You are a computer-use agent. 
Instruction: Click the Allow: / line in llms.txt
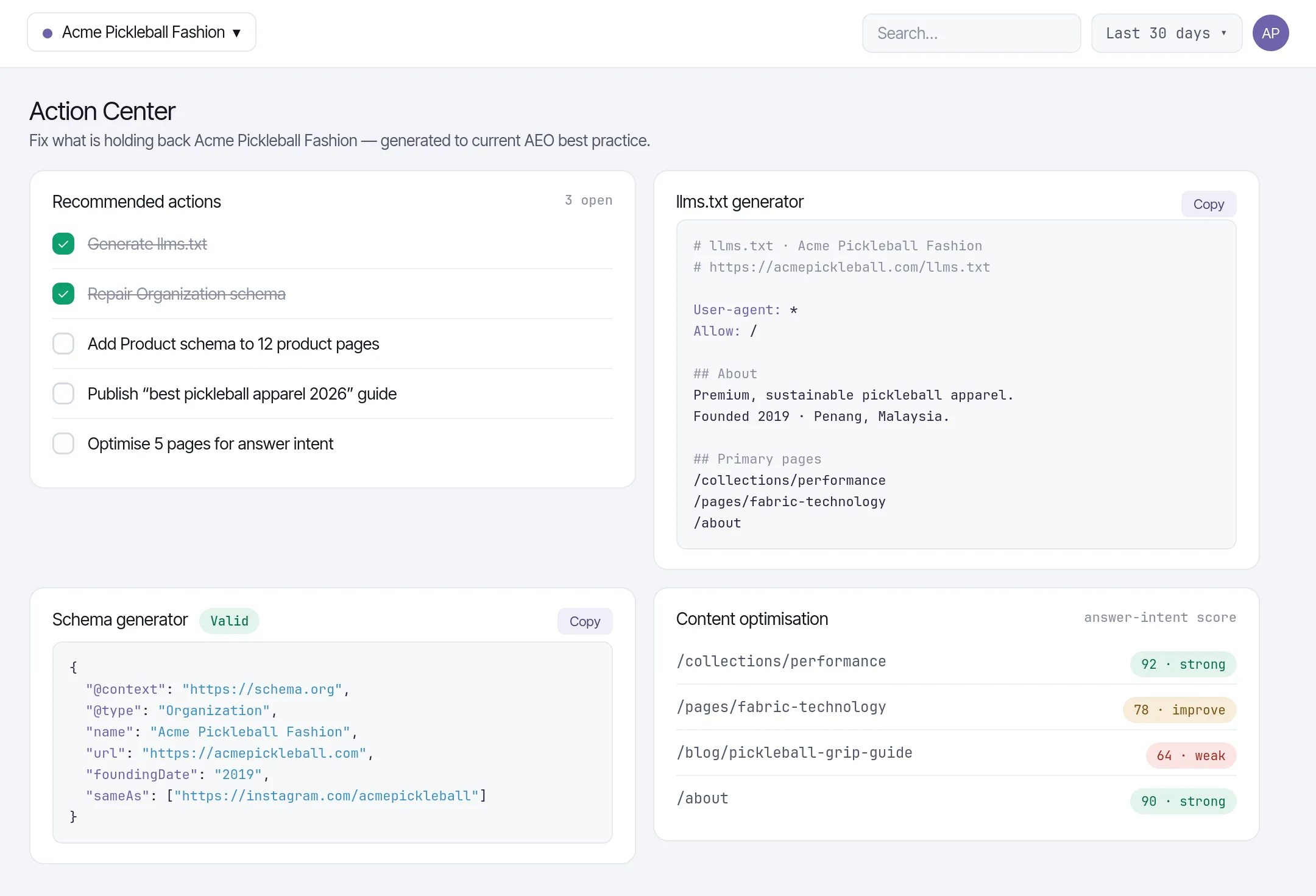pyautogui.click(x=725, y=331)
